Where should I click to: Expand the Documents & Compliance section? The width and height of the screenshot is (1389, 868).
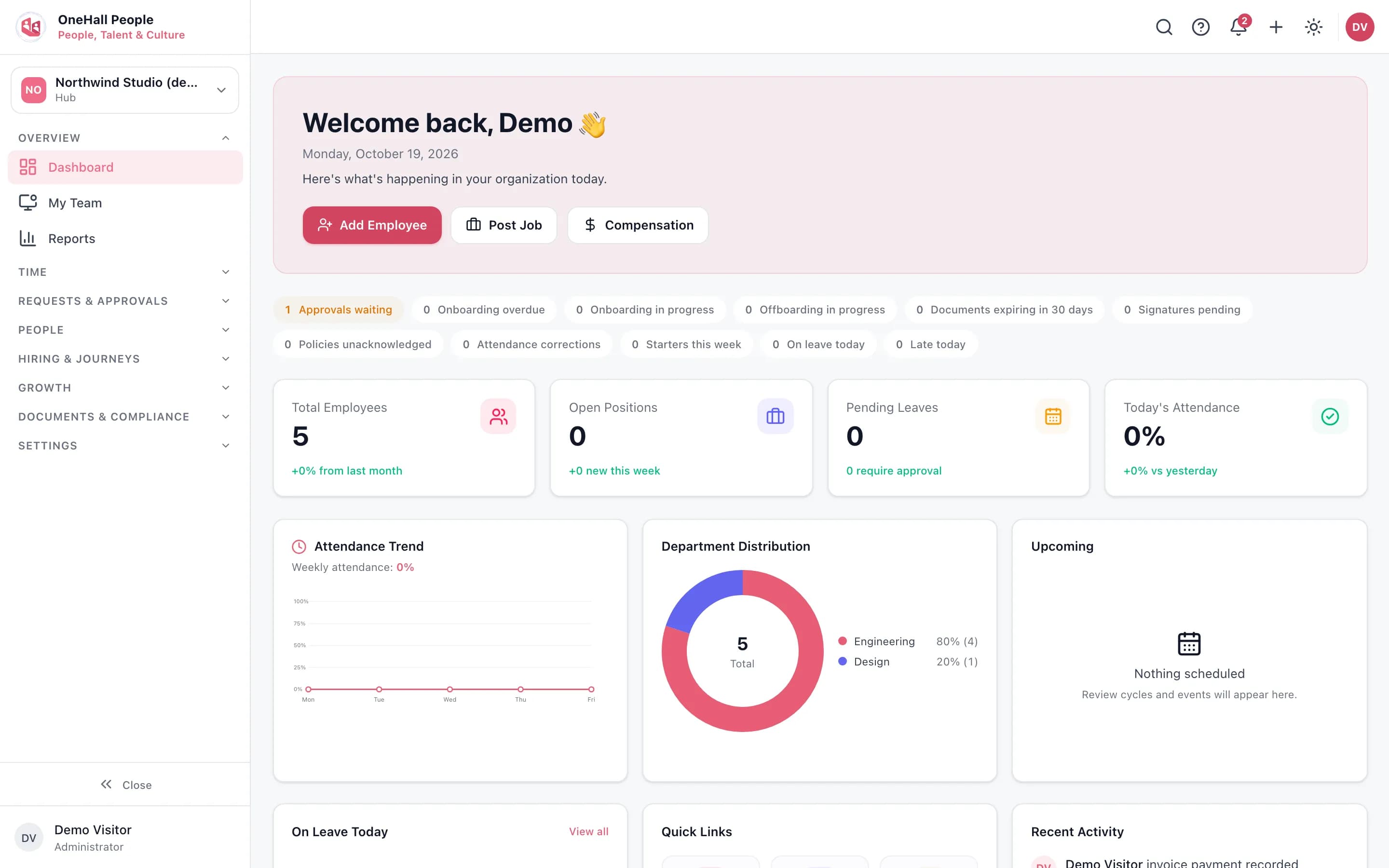[124, 417]
